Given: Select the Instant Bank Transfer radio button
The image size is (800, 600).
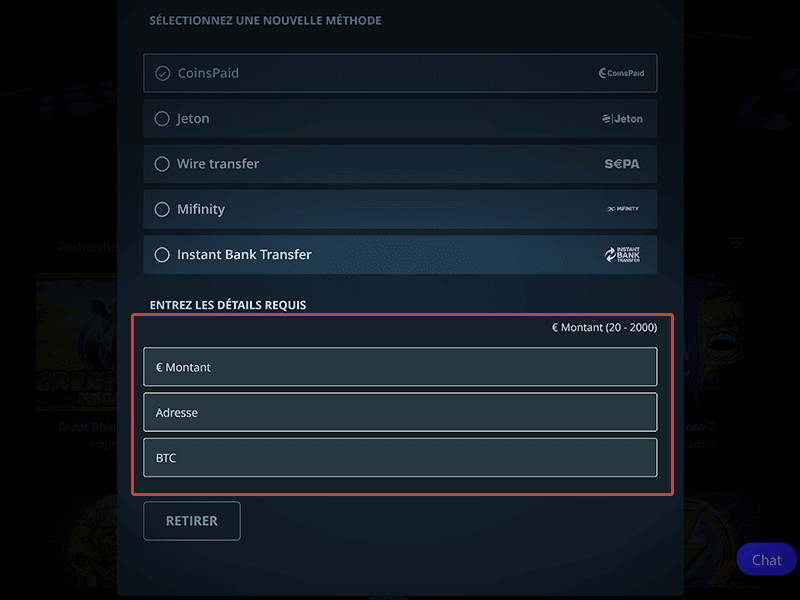Looking at the screenshot, I should (162, 255).
